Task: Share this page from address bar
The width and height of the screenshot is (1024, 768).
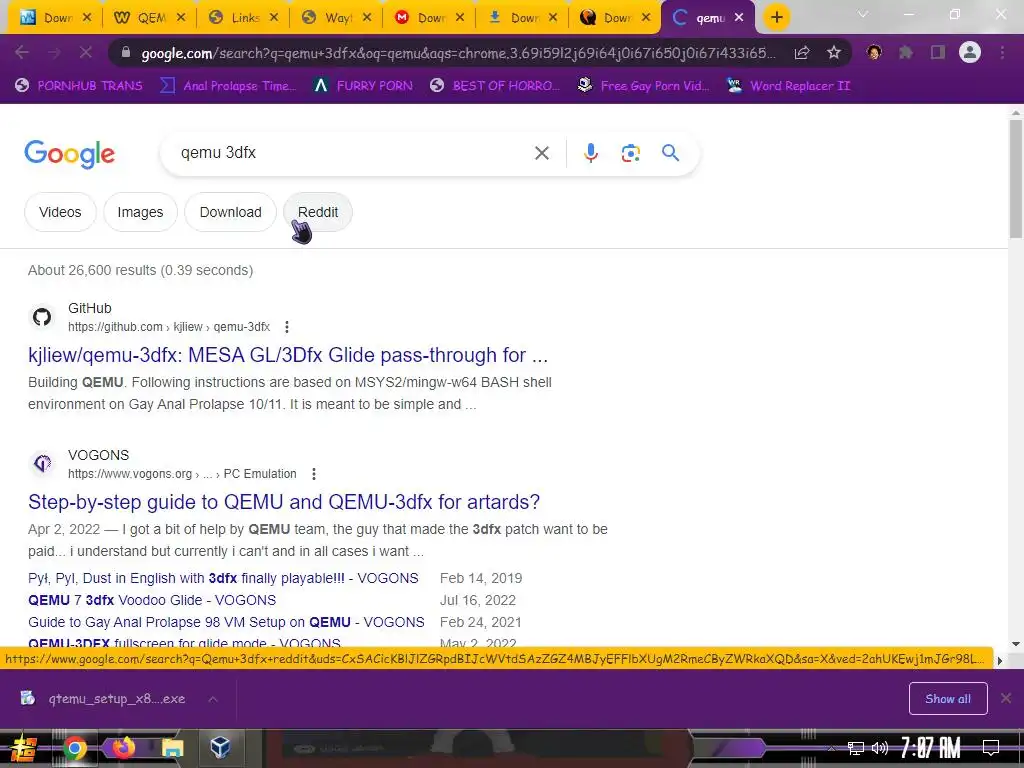Action: click(802, 53)
